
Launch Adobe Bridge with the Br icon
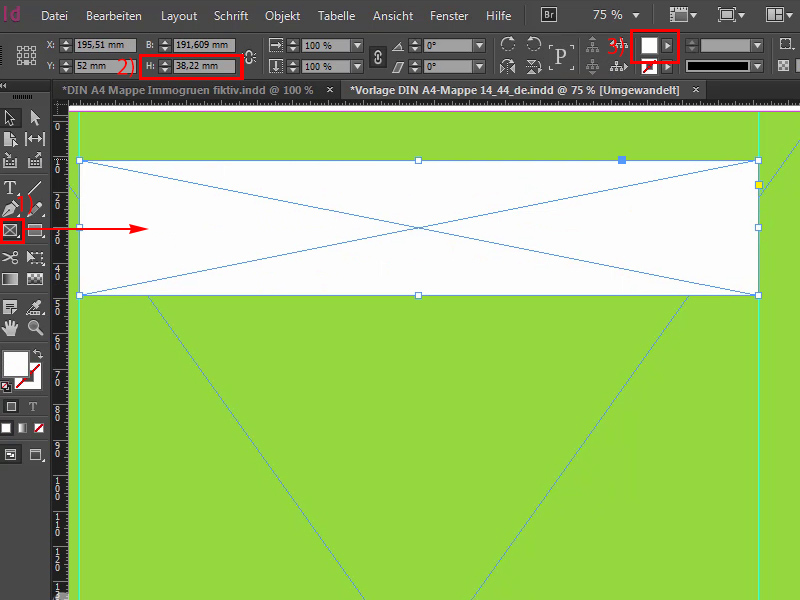click(548, 15)
